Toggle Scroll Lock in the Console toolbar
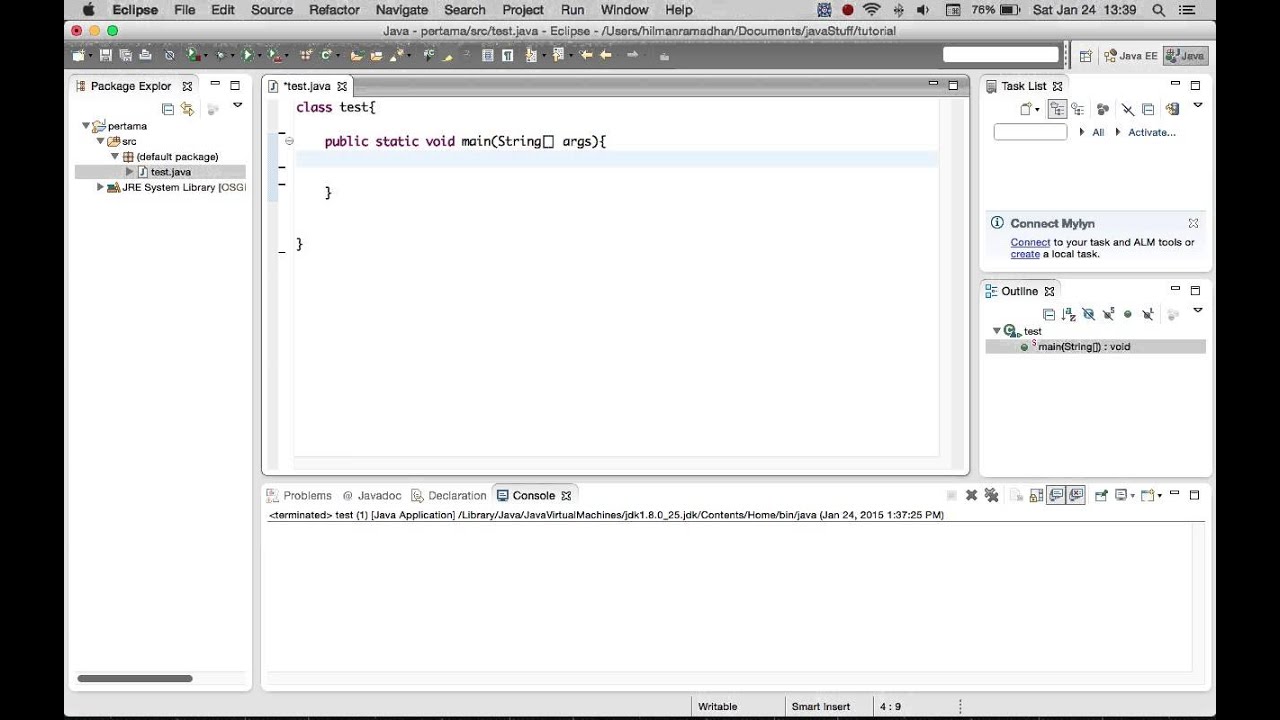The height and width of the screenshot is (720, 1280). 1036,495
